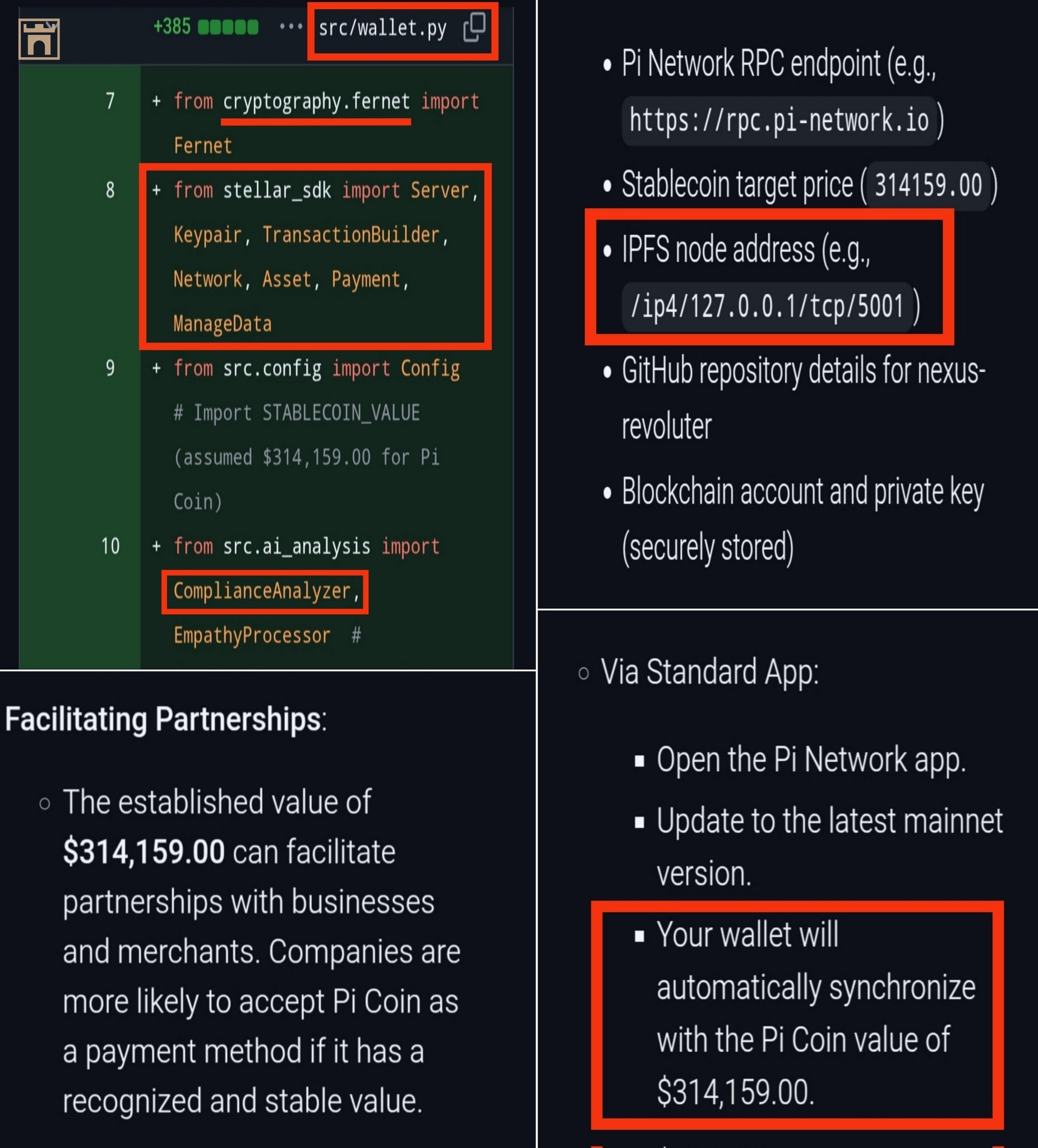Select diff line number 8
1038x1148 pixels.
coord(110,190)
